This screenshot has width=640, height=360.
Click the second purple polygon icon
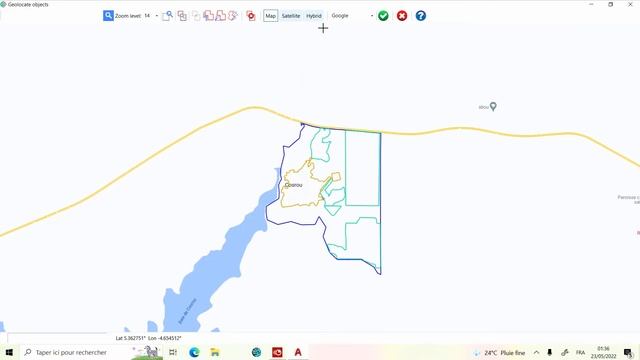pyautogui.click(x=220, y=16)
